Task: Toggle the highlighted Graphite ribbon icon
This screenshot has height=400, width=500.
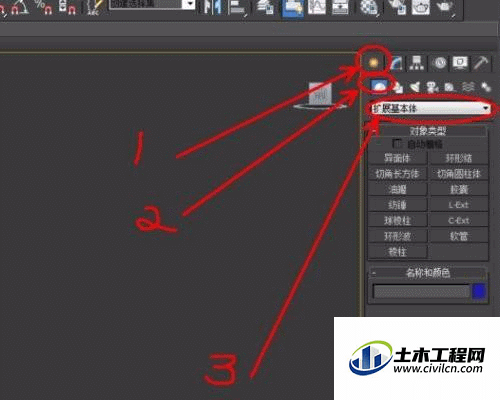Action: click(292, 8)
